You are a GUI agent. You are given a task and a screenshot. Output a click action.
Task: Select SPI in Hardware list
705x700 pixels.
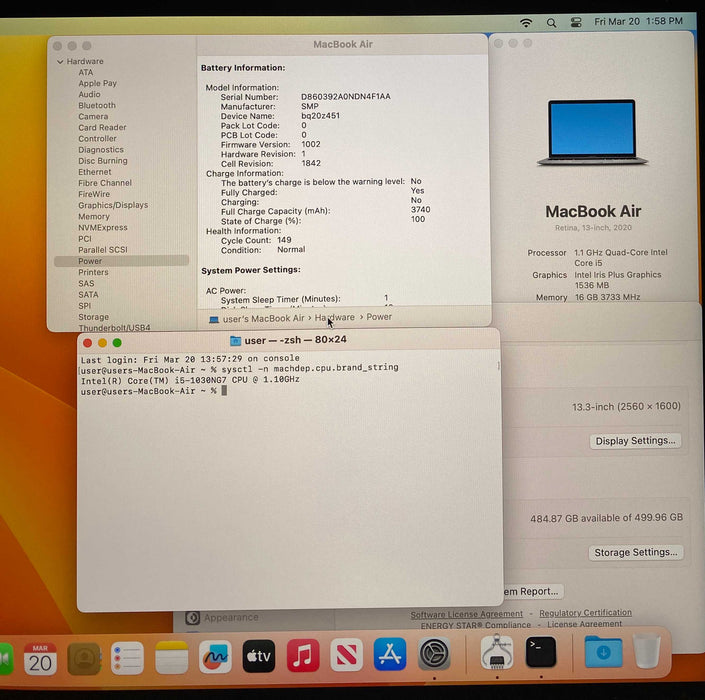[x=85, y=306]
